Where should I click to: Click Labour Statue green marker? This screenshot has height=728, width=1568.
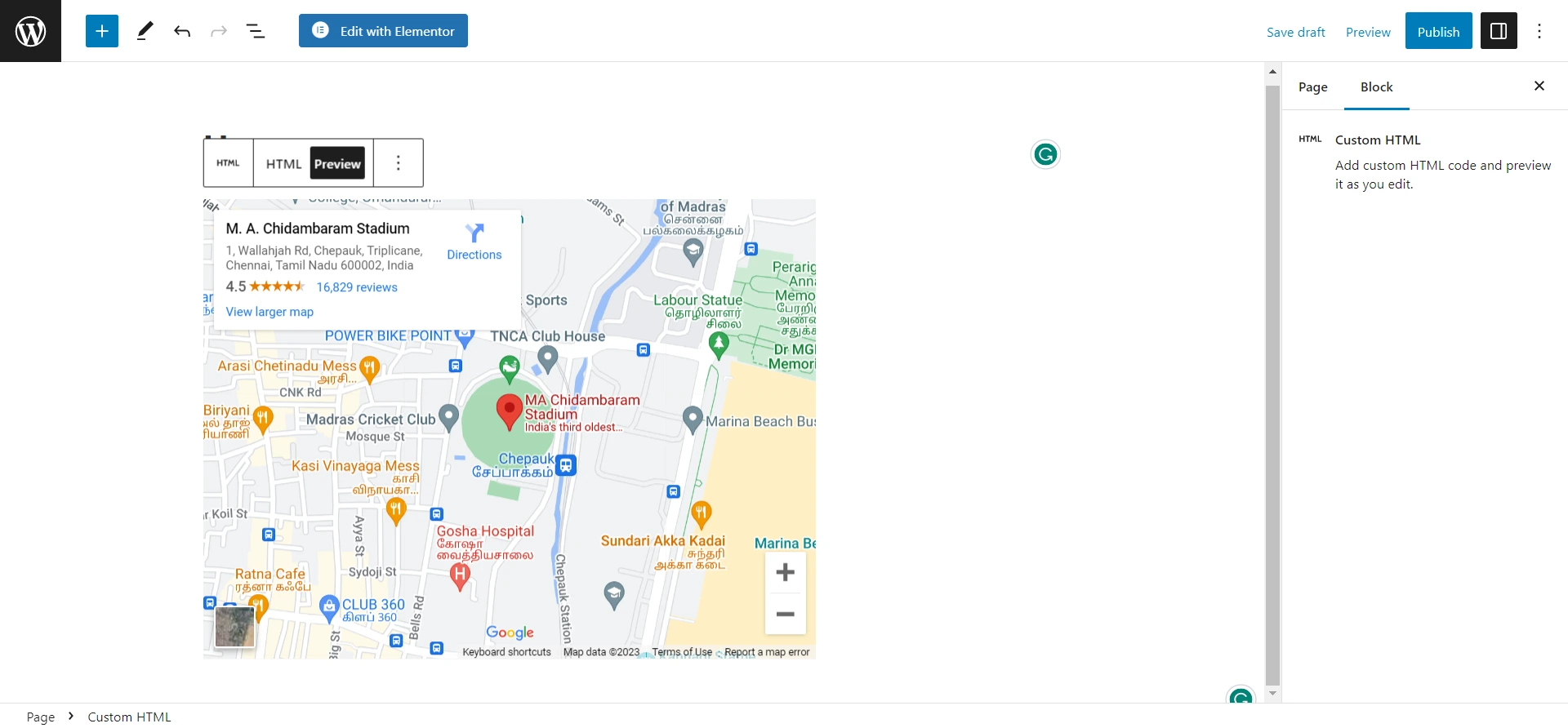point(719,344)
